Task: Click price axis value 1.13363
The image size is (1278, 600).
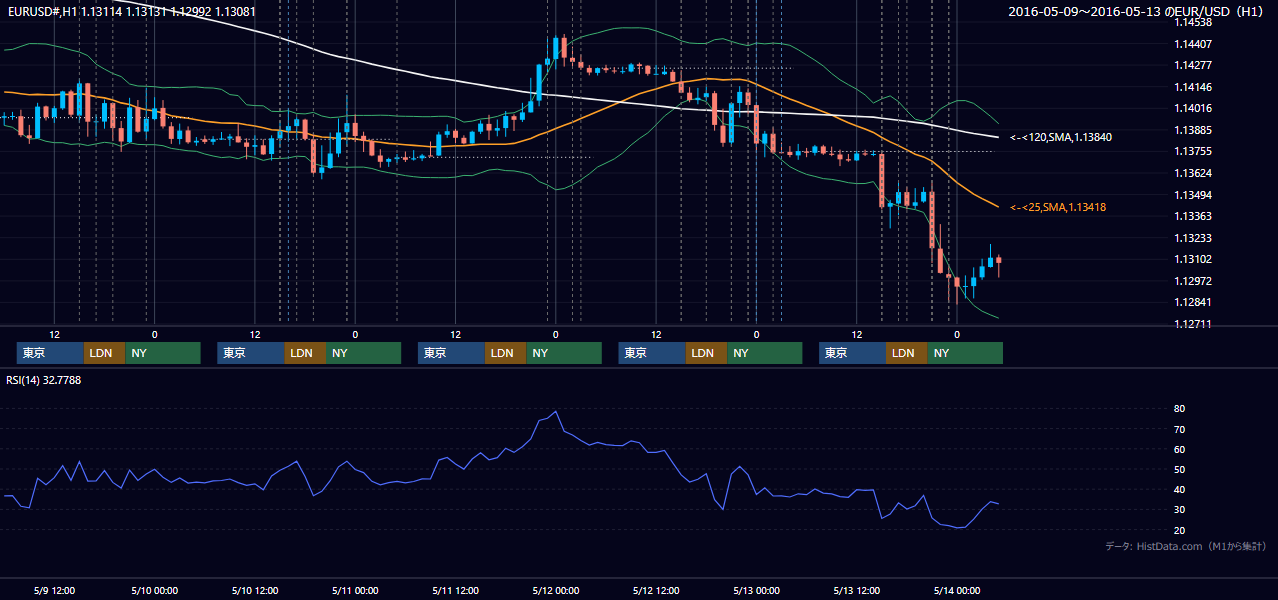Action: pos(1194,216)
